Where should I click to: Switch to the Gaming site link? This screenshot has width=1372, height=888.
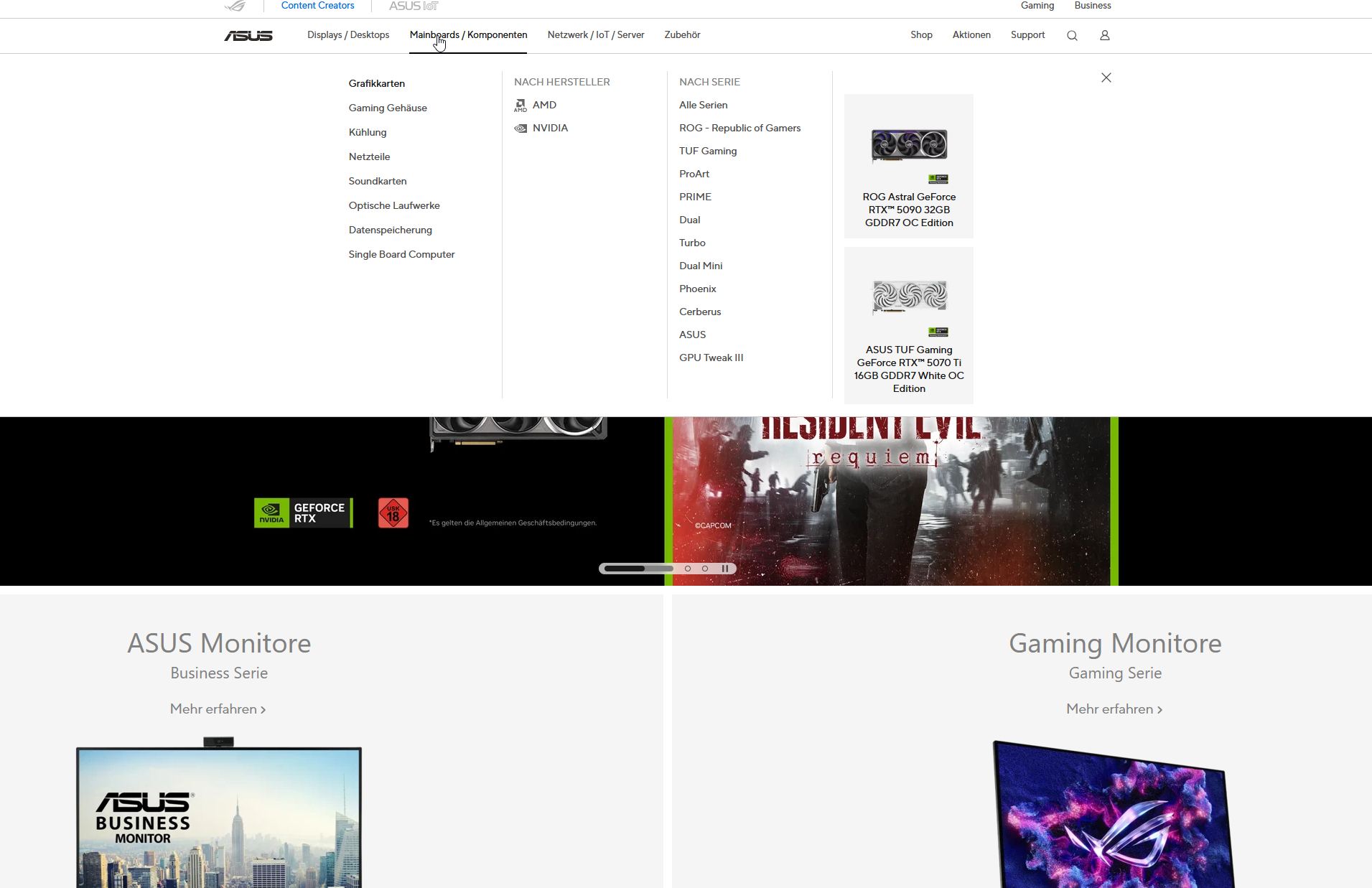(x=1037, y=6)
